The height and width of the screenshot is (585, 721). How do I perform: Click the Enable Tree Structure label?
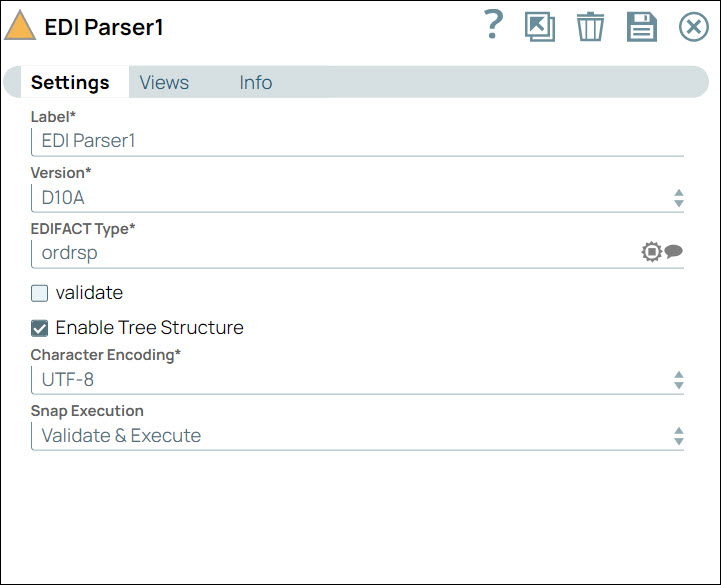(x=149, y=327)
